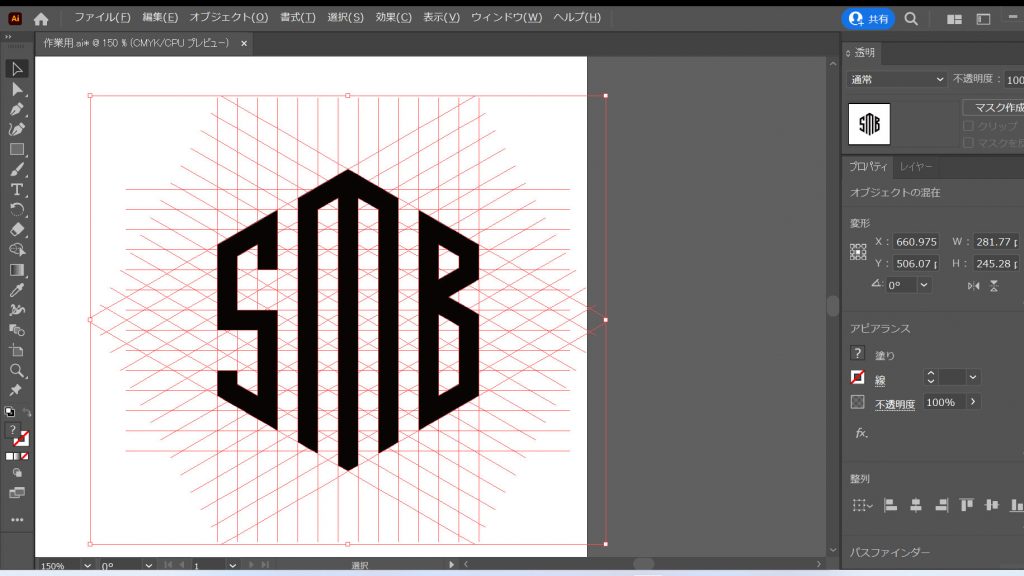This screenshot has height=576, width=1024.
Task: Open the Align To options dropdown
Action: coord(862,505)
